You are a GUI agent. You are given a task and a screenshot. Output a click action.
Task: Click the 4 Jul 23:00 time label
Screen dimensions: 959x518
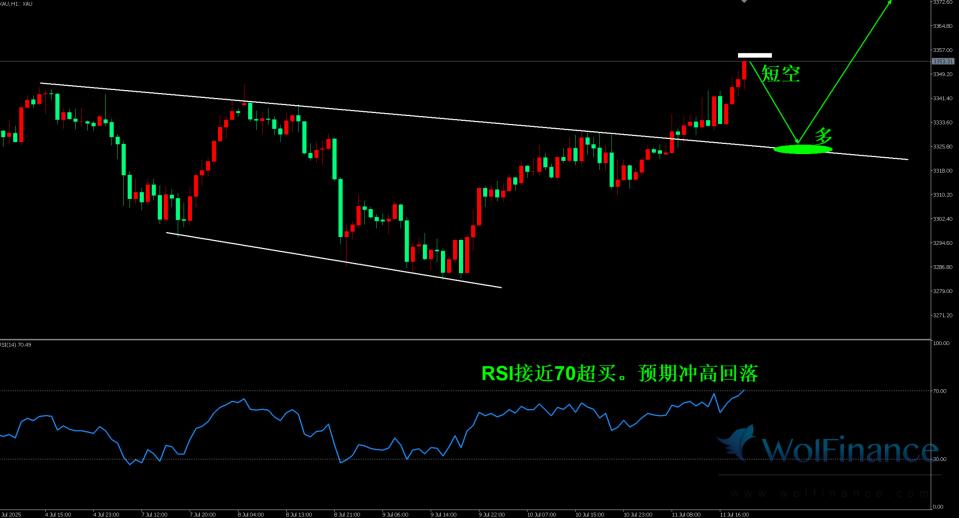pos(106,515)
